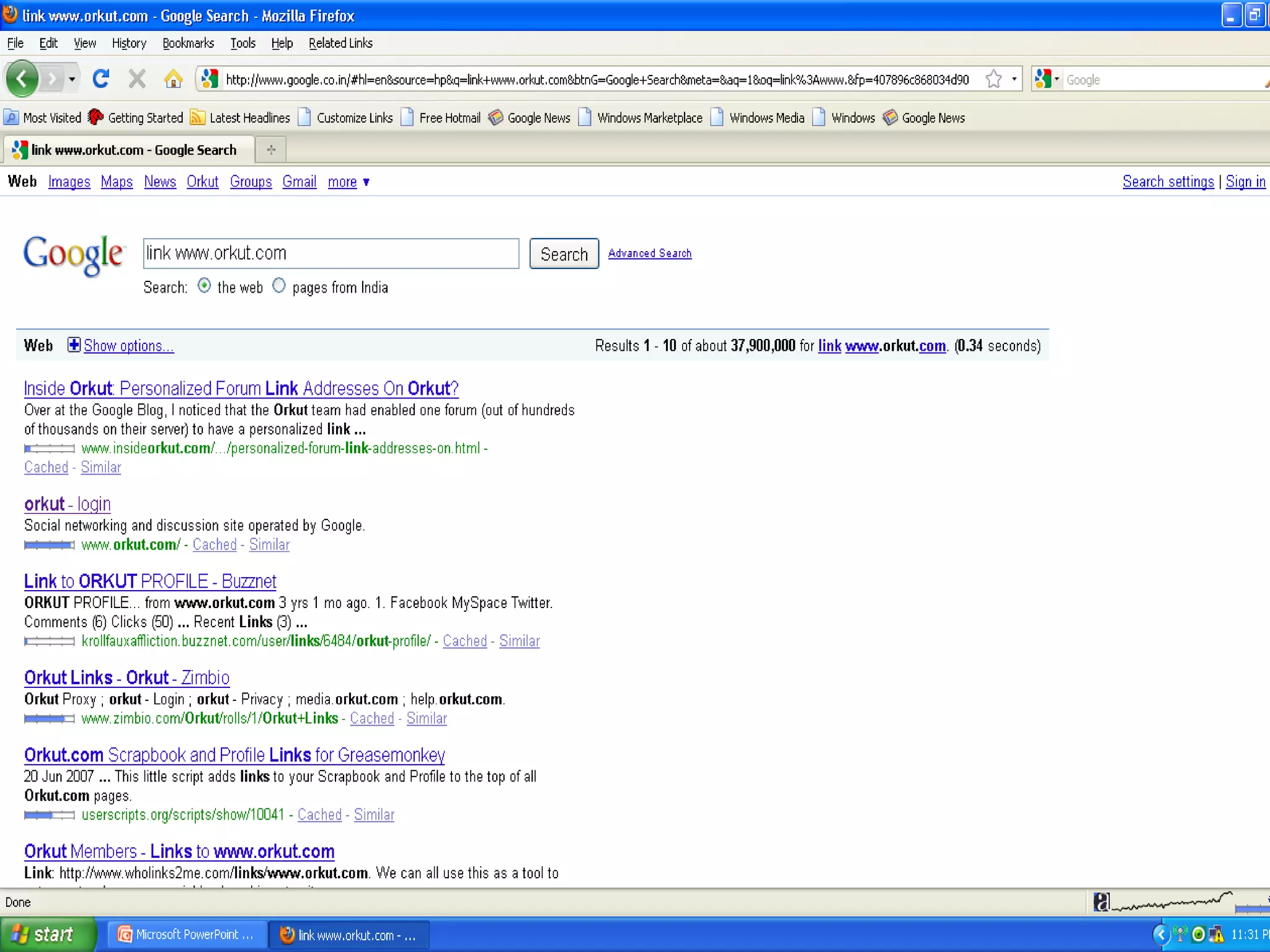Select "pages from India" radio button
The height and width of the screenshot is (952, 1270).
(x=279, y=286)
